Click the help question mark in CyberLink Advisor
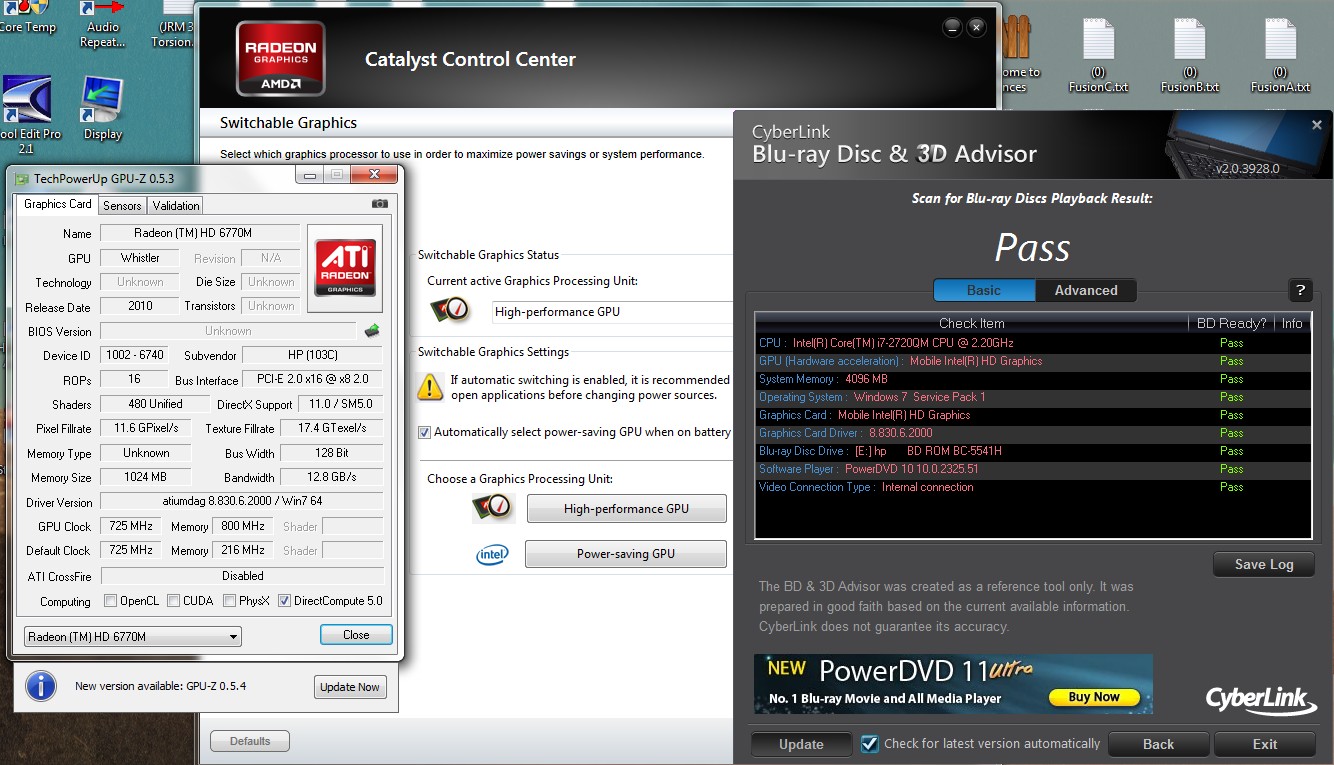Image resolution: width=1334 pixels, height=765 pixels. pyautogui.click(x=1300, y=291)
